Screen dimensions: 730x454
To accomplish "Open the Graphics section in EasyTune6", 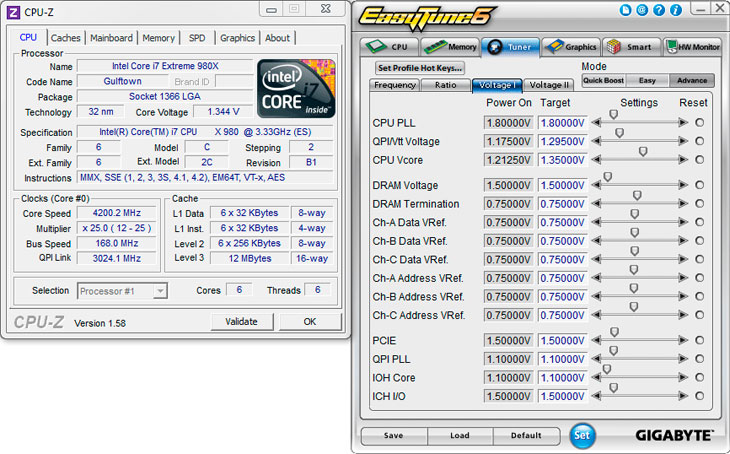I will click(571, 46).
